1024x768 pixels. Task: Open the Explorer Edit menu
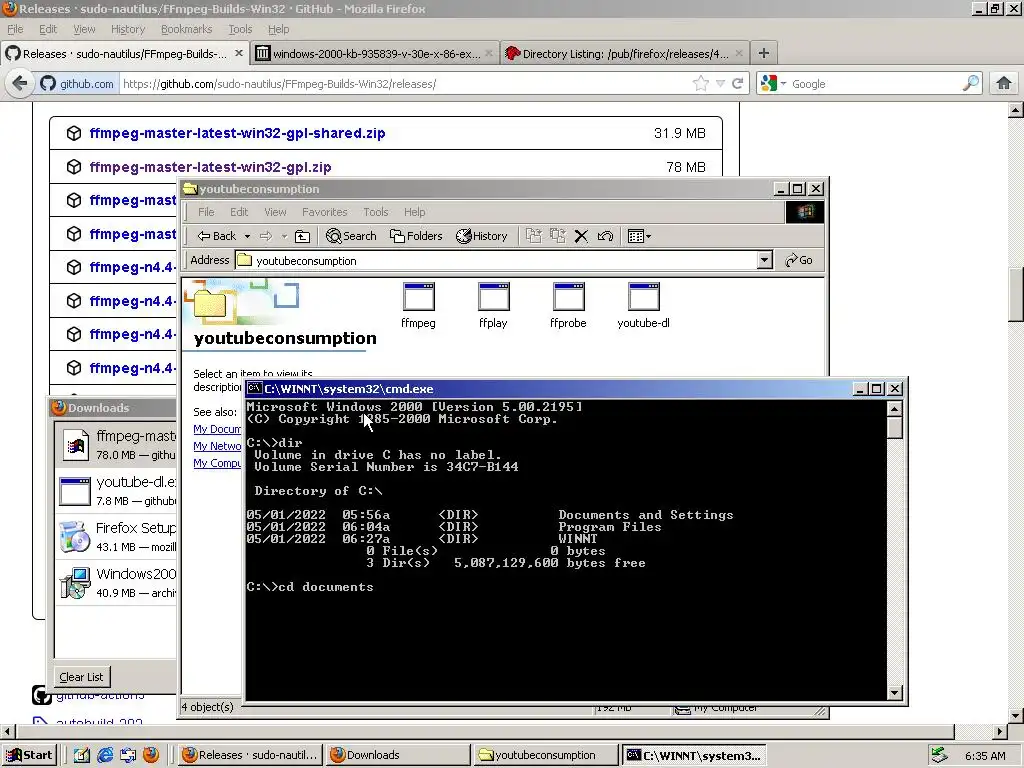point(239,212)
